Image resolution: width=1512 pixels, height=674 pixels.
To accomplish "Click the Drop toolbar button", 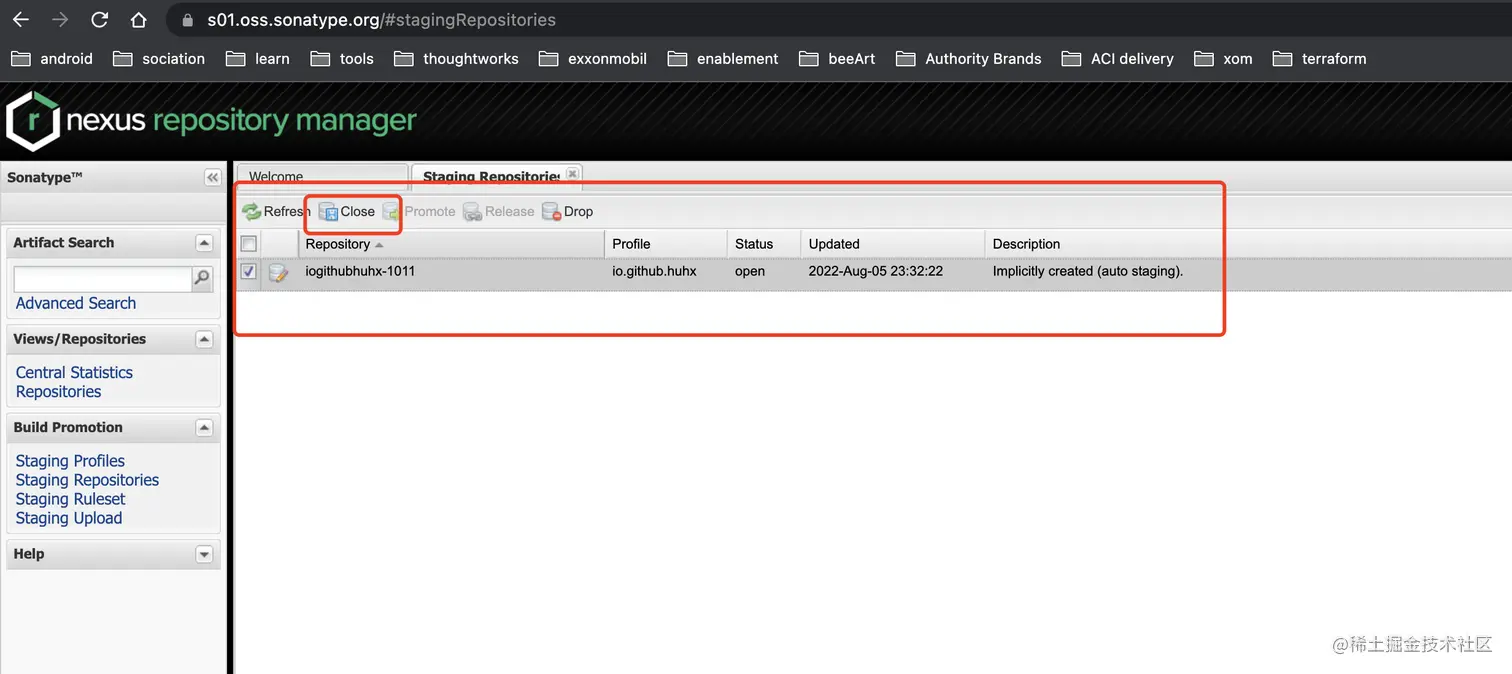I will (567, 211).
